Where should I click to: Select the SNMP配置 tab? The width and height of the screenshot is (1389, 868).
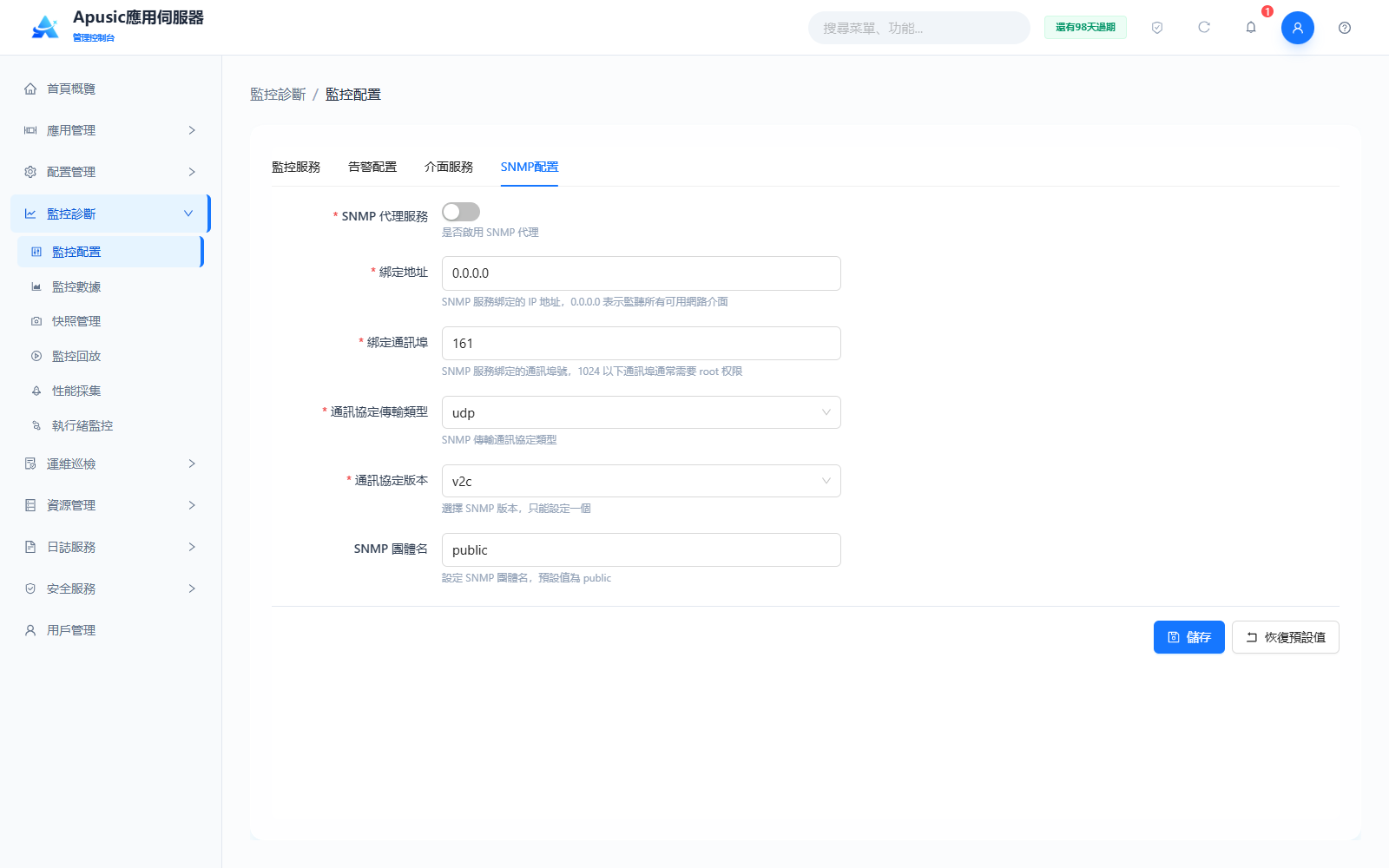530,167
